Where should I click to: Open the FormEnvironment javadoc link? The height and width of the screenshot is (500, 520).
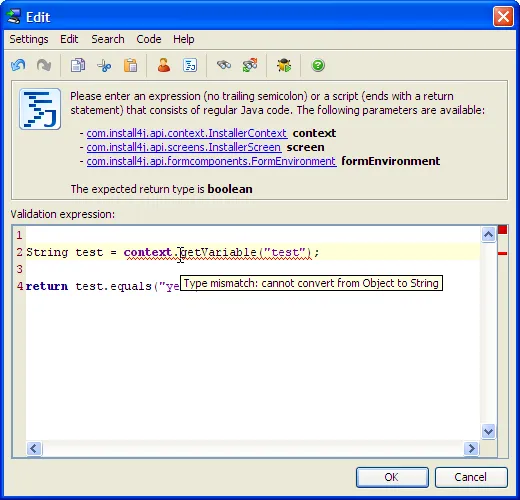coord(211,161)
